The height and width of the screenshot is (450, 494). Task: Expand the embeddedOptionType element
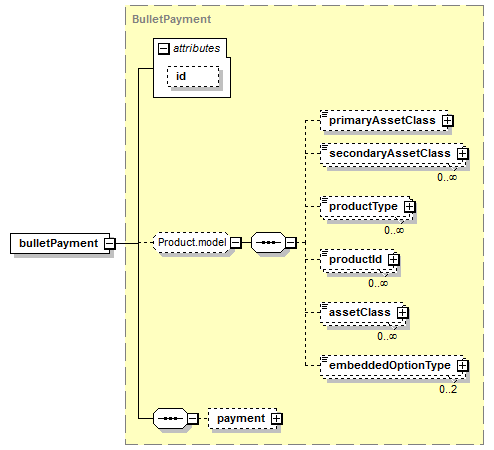coord(462,366)
